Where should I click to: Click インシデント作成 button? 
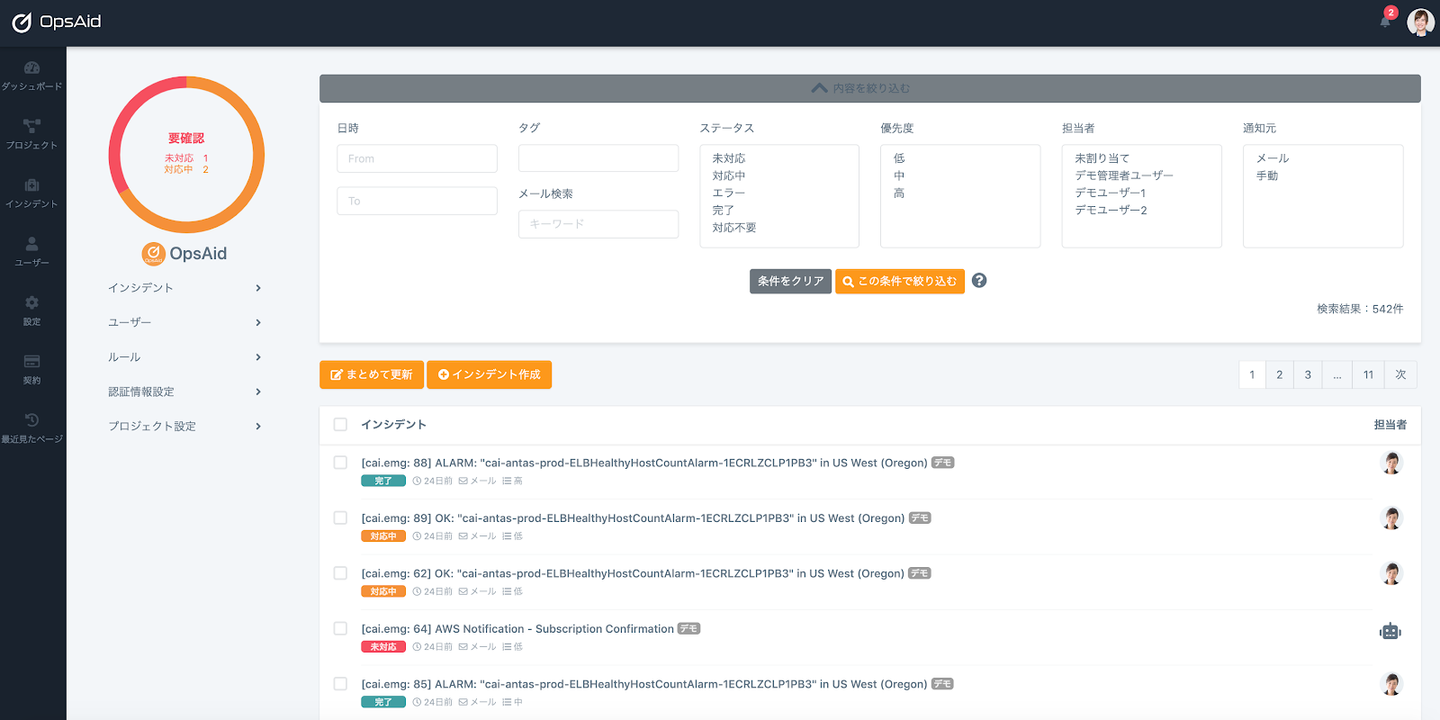[489, 375]
